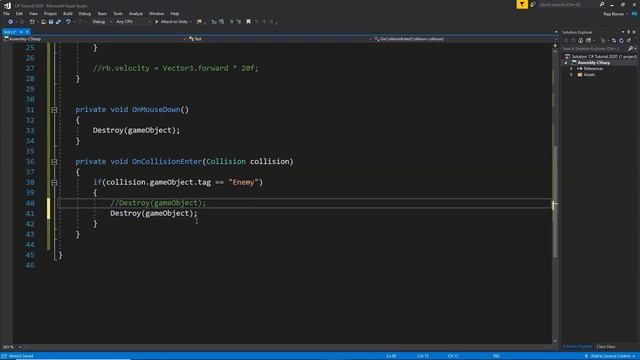This screenshot has height=360, width=640.
Task: Click the signed-in account name top right
Action: tap(613, 14)
